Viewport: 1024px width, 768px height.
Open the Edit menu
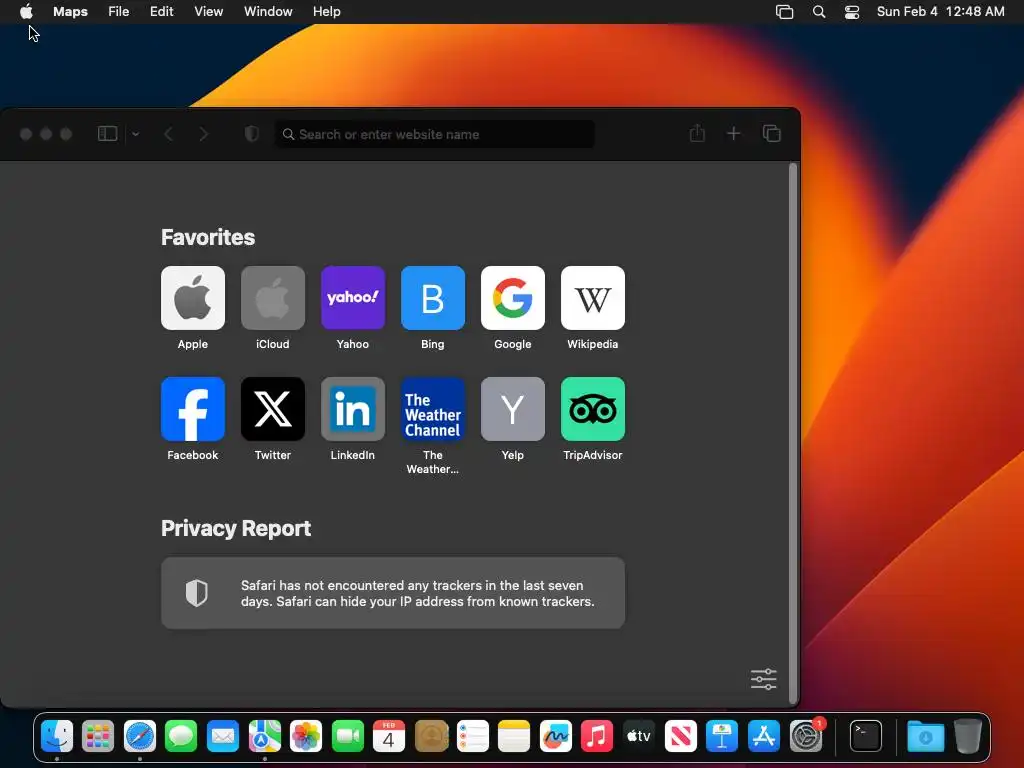click(x=161, y=11)
